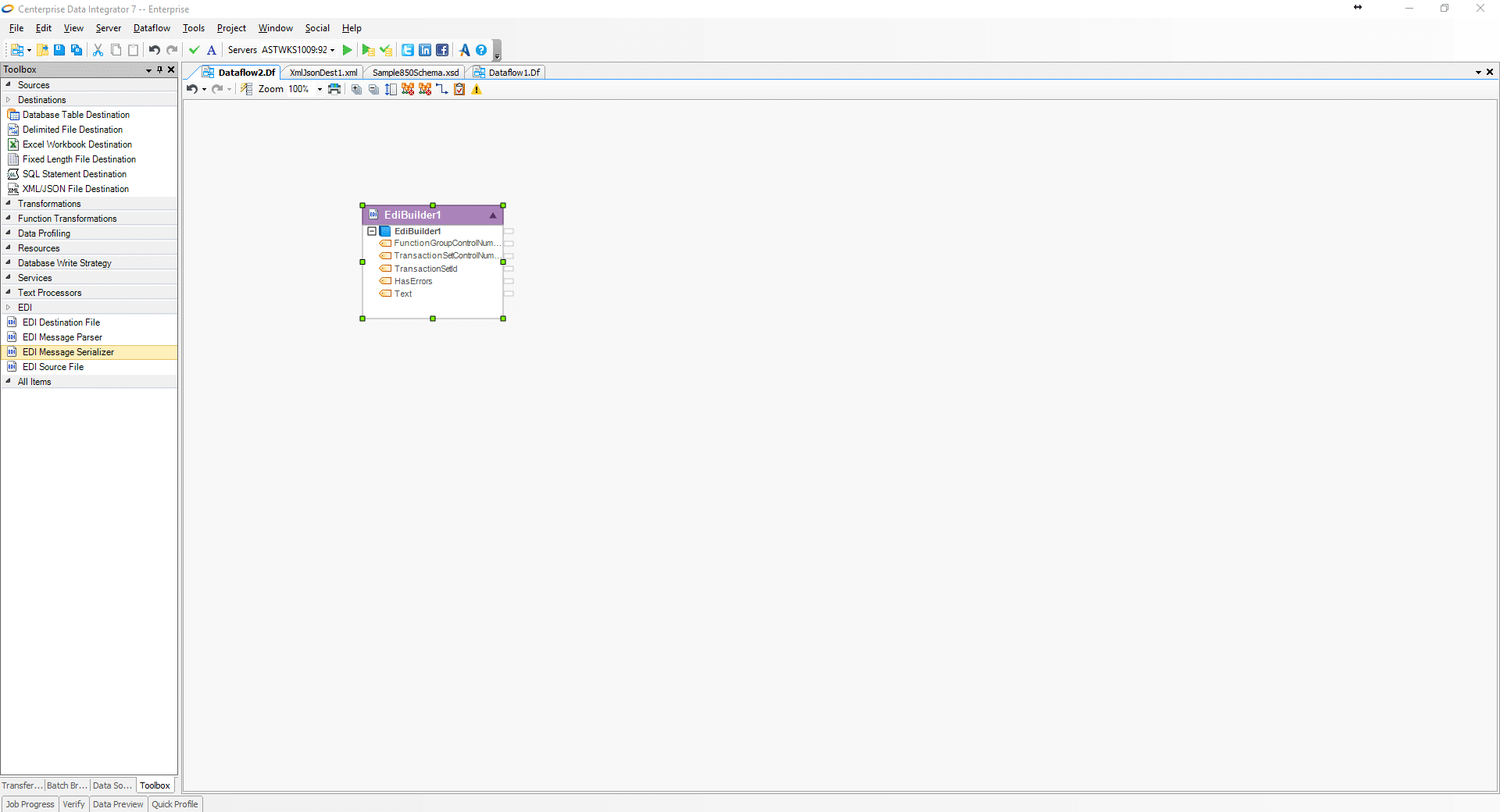Switch to the Sample850Schema.xsd tab
1500x812 pixels.
pos(415,73)
